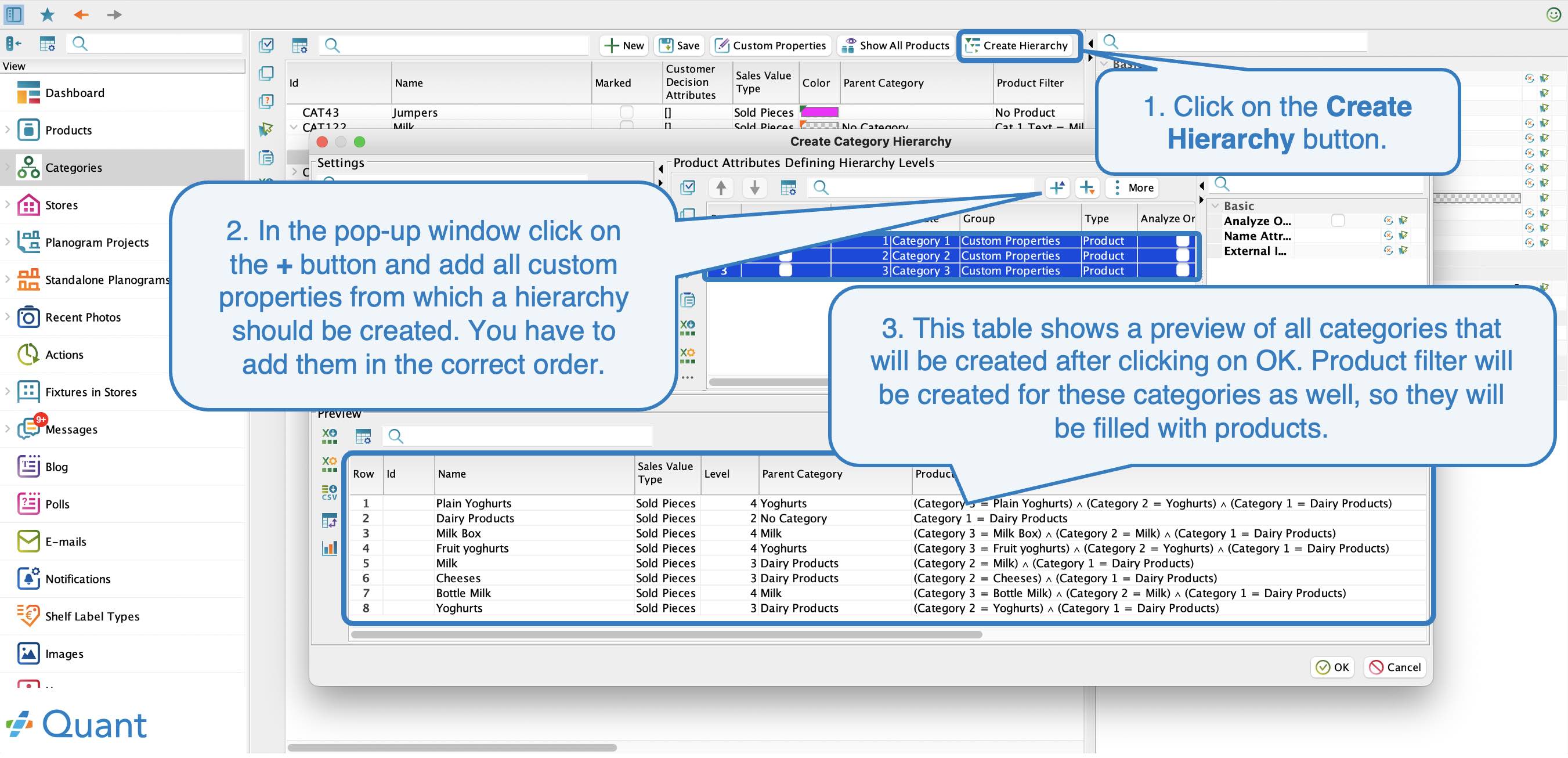Viewport: 1568px width, 758px height.
Task: Collapse the CAT122 Milk row
Action: (294, 127)
